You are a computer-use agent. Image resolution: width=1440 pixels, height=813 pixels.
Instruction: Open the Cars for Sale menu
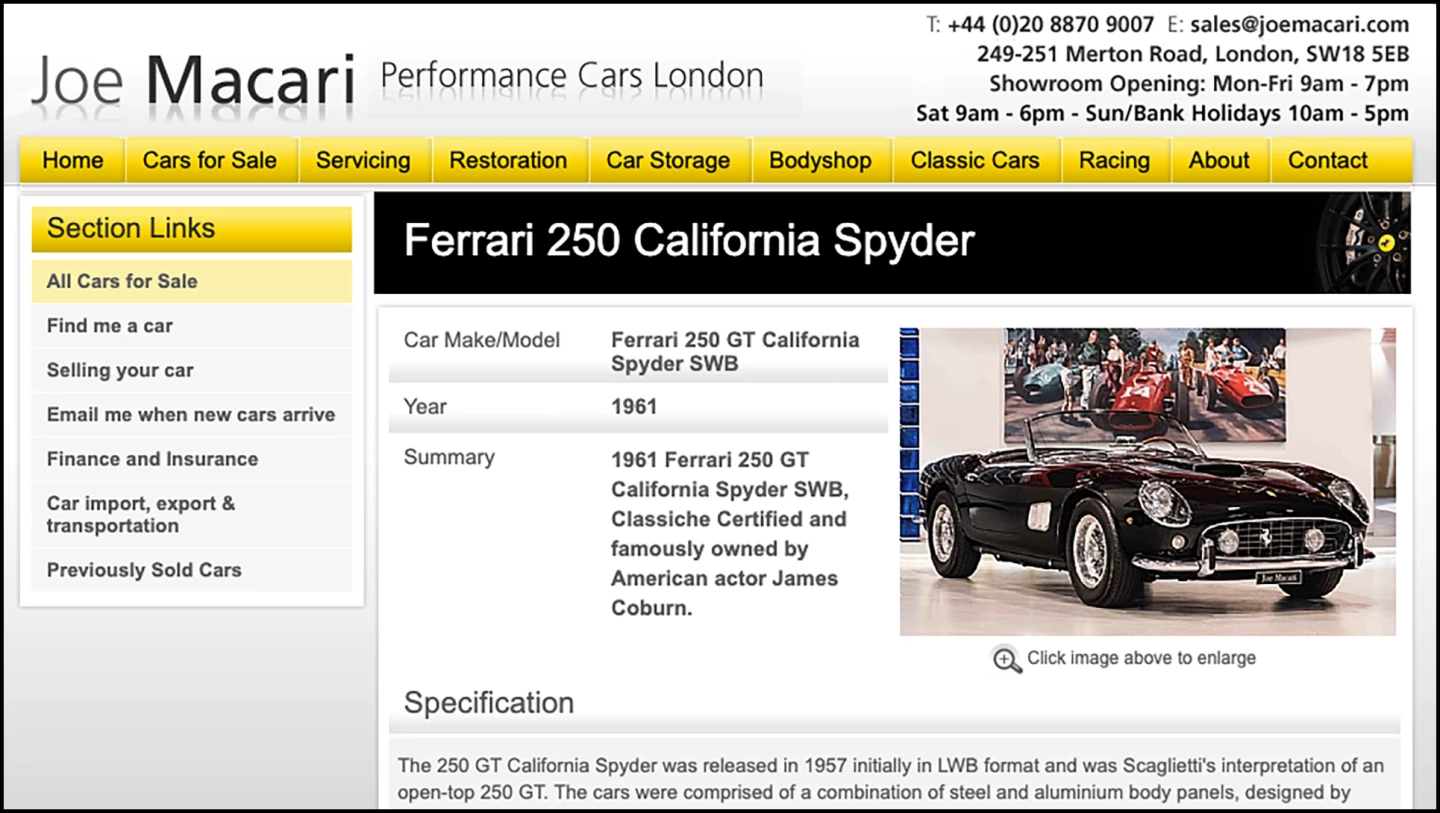[x=210, y=160]
